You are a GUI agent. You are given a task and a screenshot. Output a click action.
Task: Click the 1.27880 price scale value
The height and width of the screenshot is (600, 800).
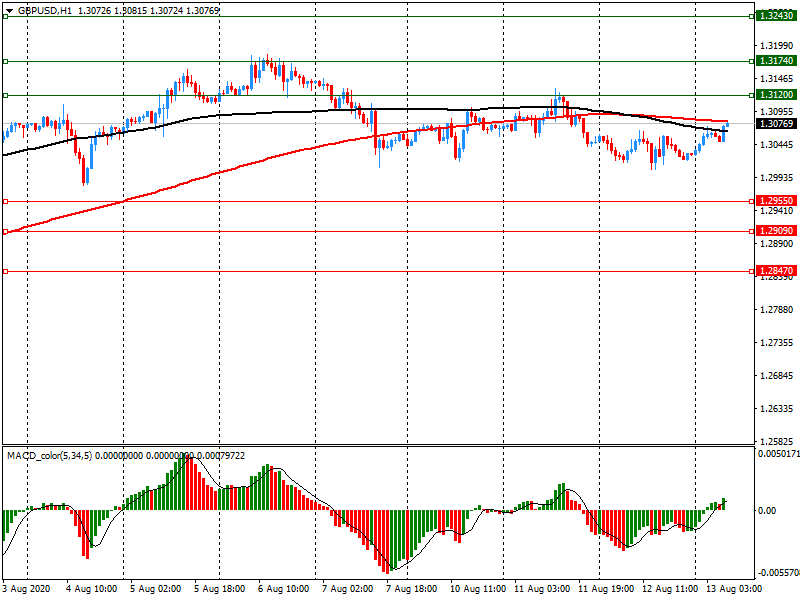pos(777,310)
